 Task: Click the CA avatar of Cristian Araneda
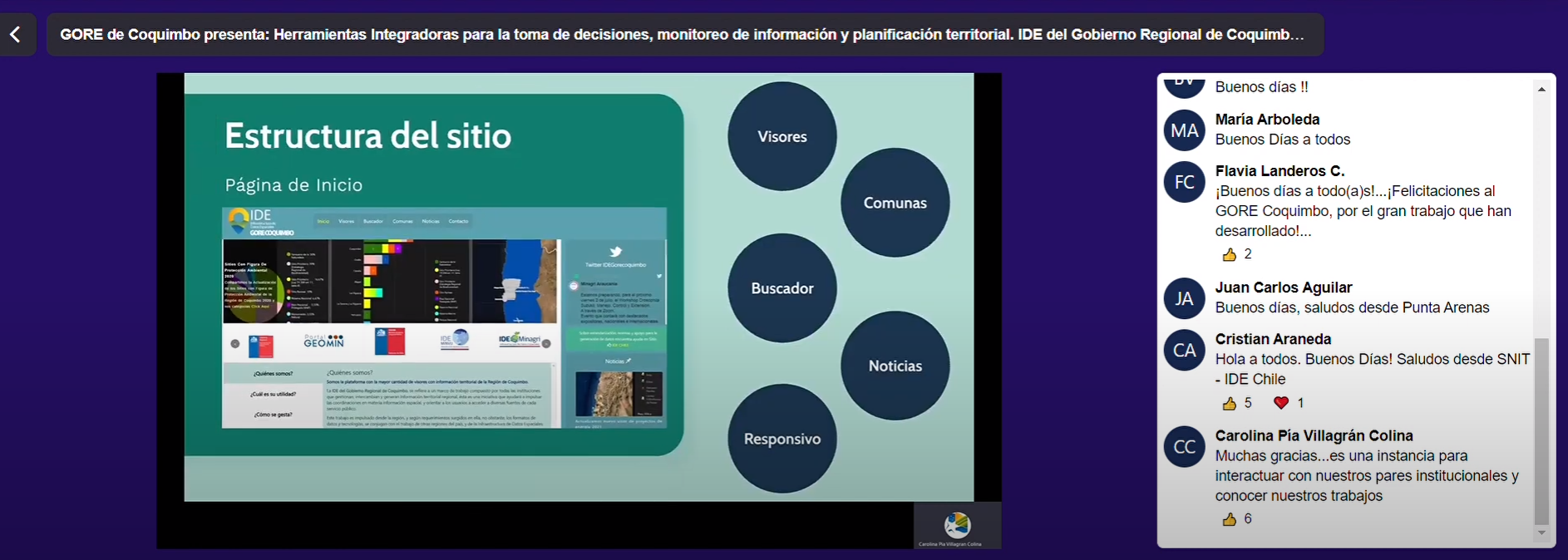point(1184,350)
